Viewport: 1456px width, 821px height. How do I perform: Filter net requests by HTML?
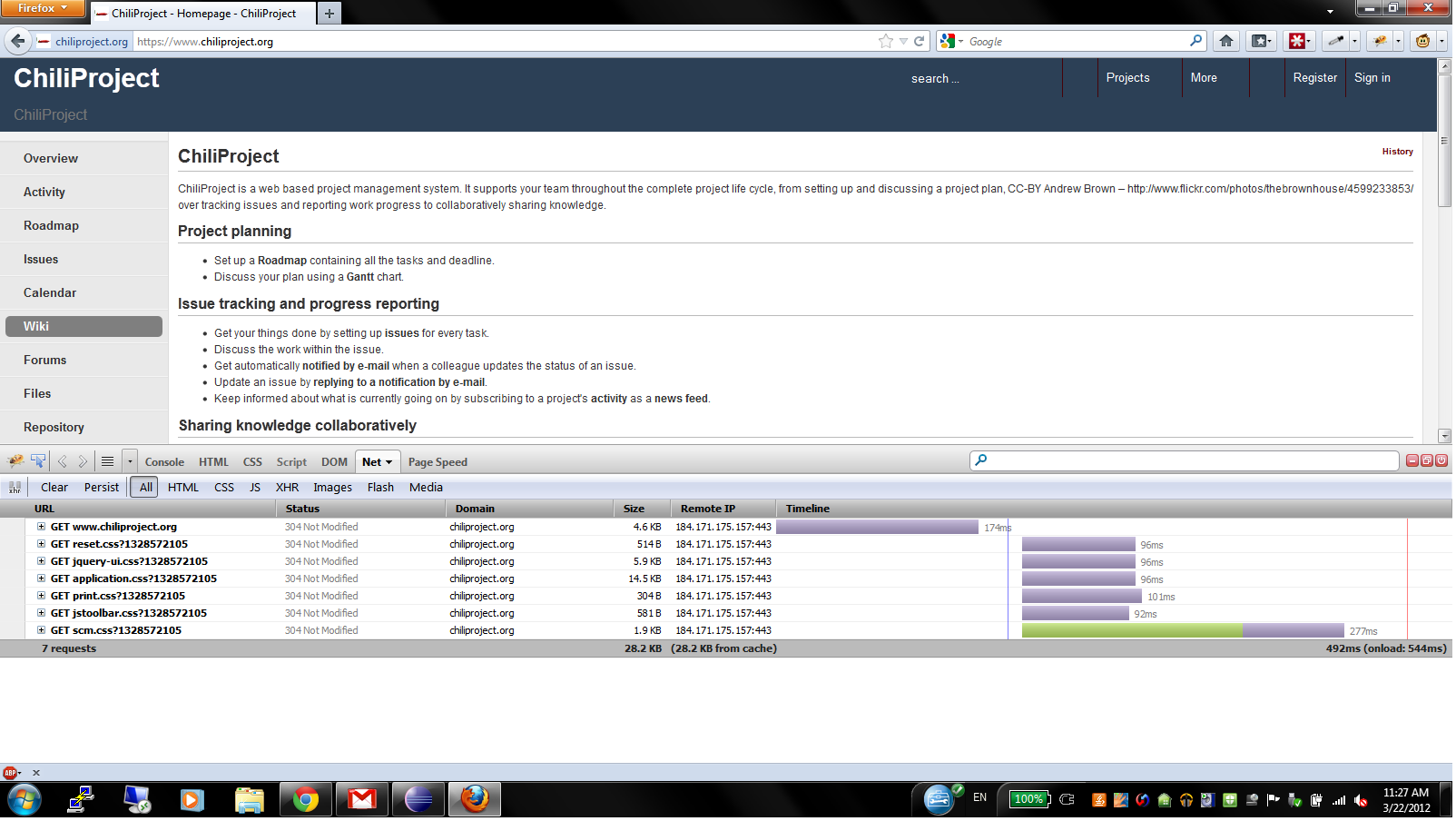(183, 488)
